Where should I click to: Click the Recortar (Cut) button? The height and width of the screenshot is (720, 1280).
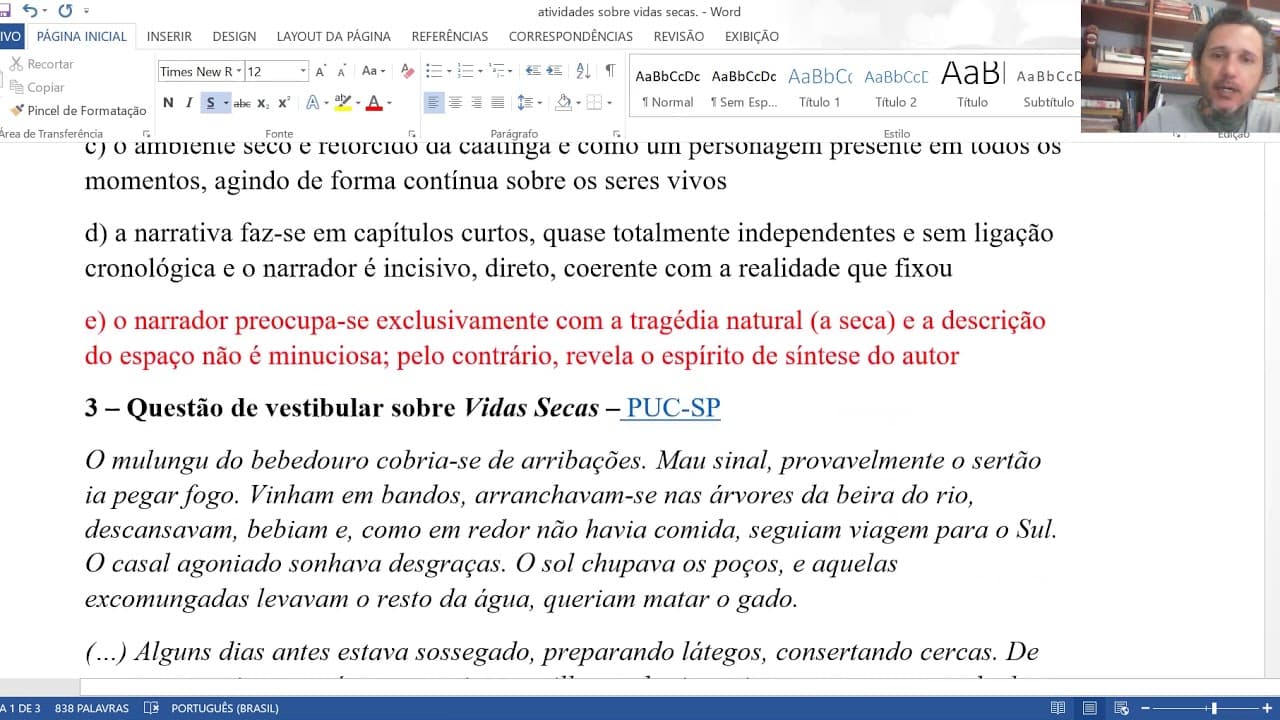click(x=42, y=64)
